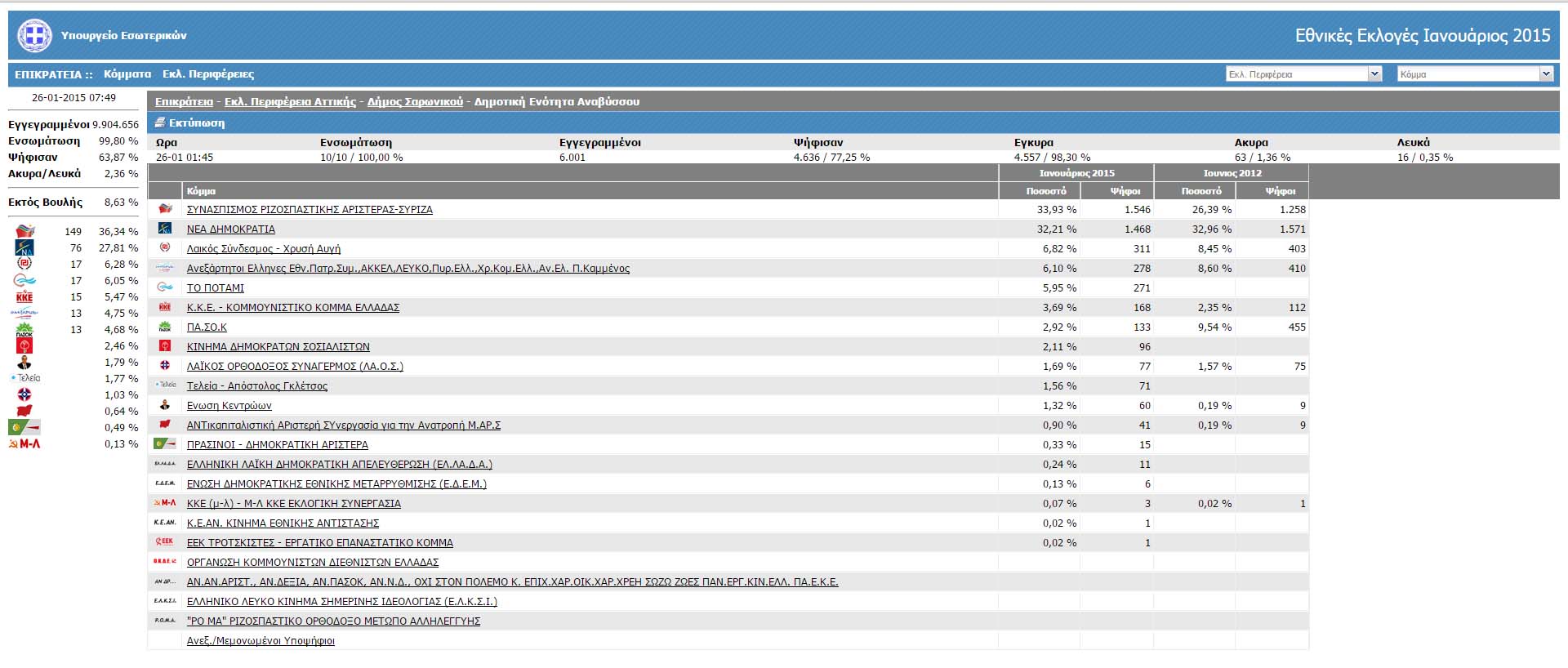
Task: Click the Ministry of Interior emblem logo
Action: coord(34,36)
